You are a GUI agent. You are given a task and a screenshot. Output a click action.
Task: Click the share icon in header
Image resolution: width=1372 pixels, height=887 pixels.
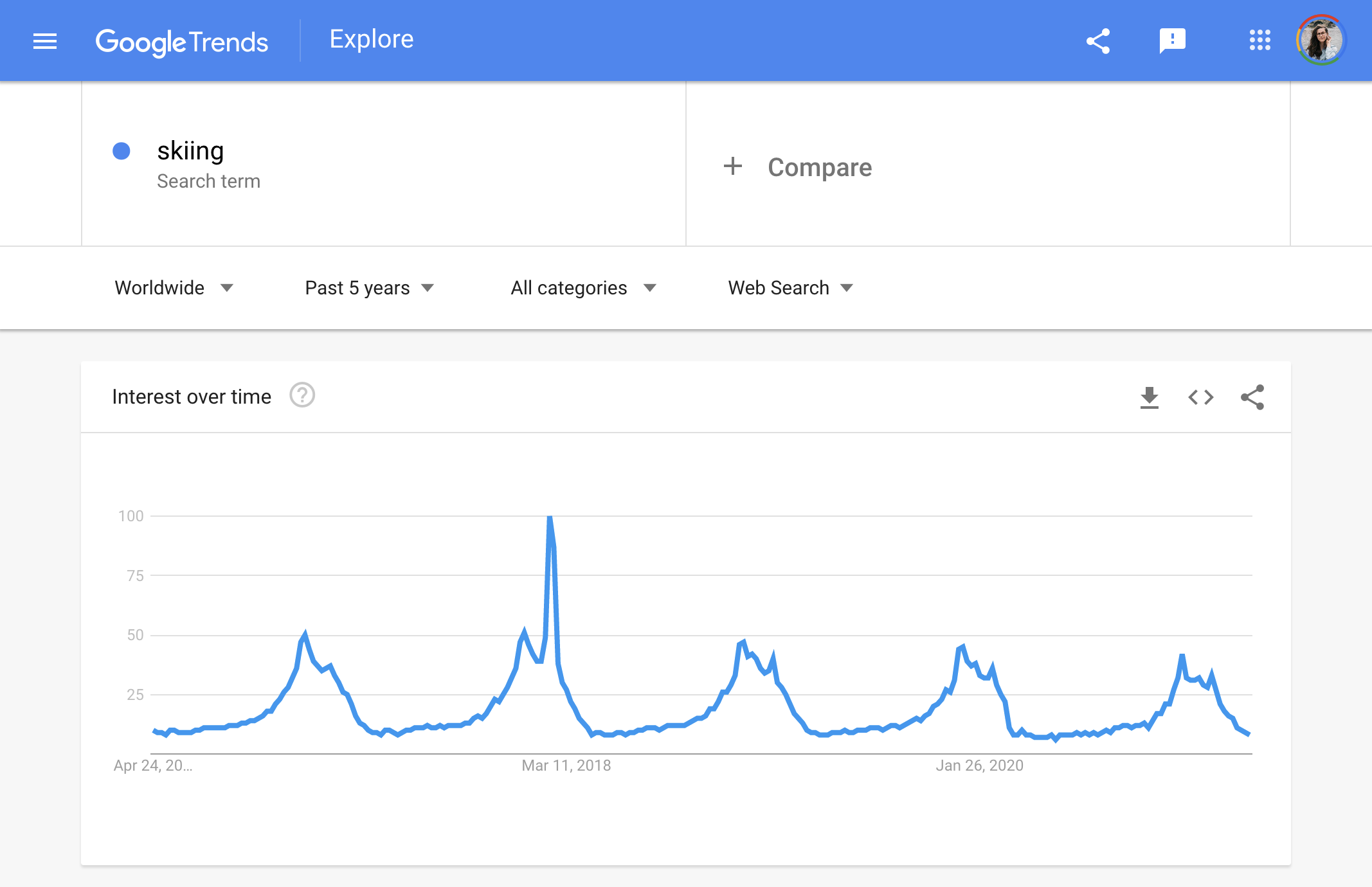point(1098,41)
